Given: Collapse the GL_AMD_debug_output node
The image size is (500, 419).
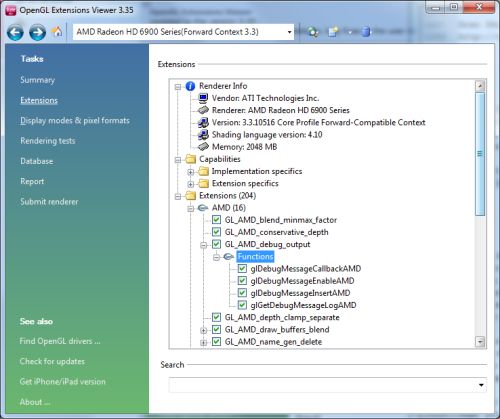Looking at the screenshot, I should [204, 245].
